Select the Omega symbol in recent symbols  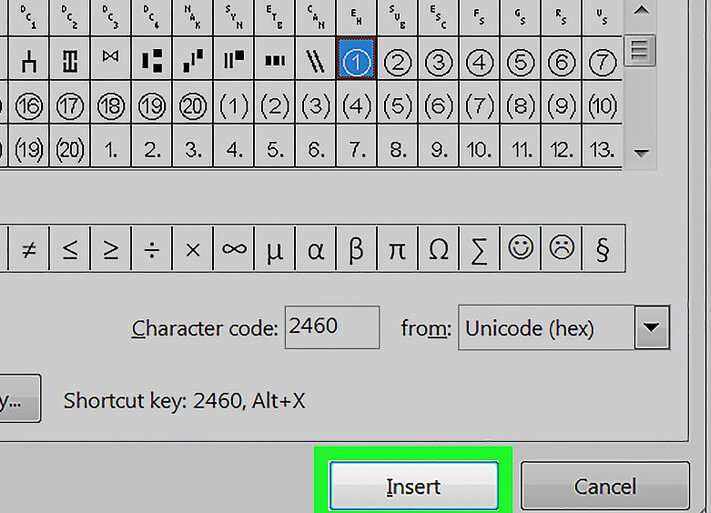(438, 249)
